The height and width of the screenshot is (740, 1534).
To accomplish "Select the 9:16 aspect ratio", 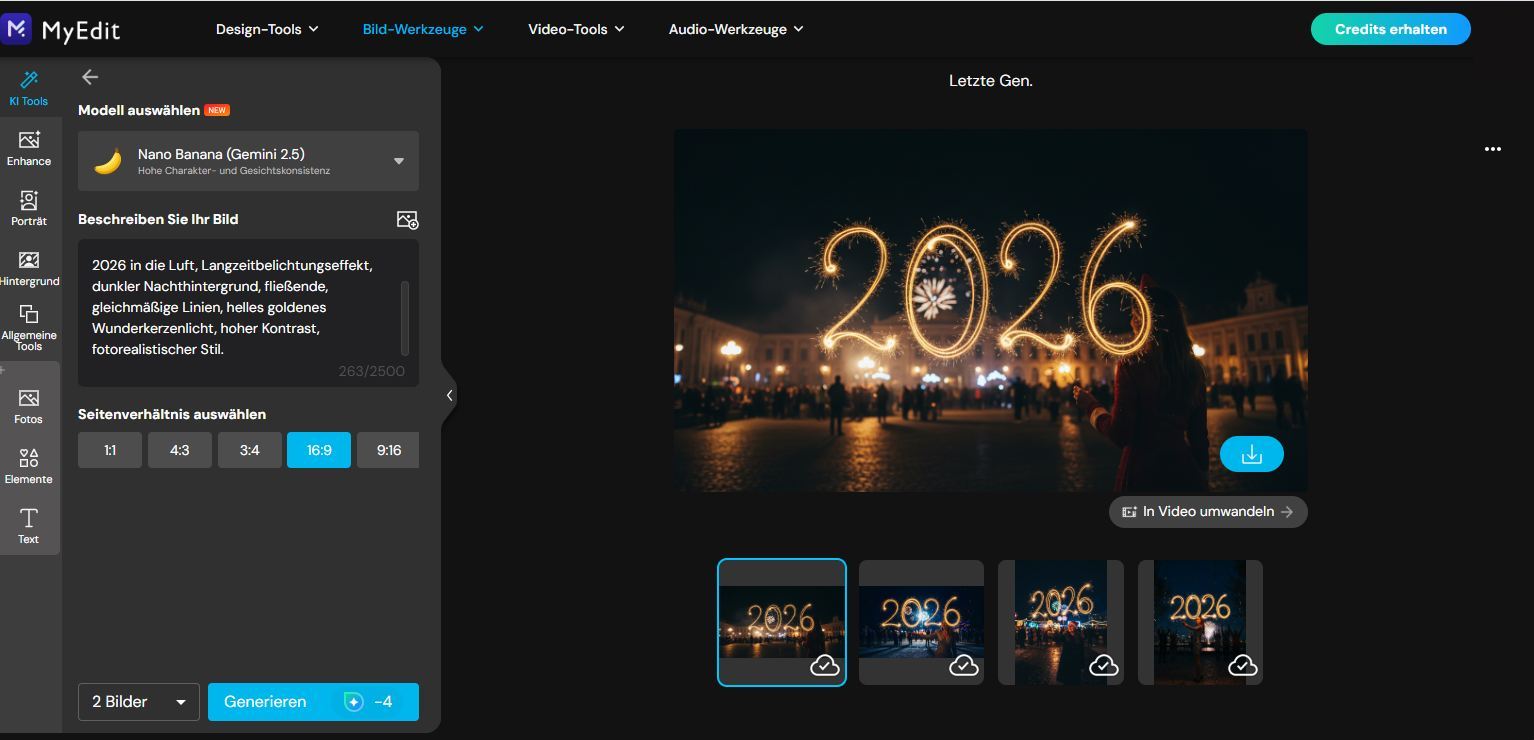I will coord(388,449).
